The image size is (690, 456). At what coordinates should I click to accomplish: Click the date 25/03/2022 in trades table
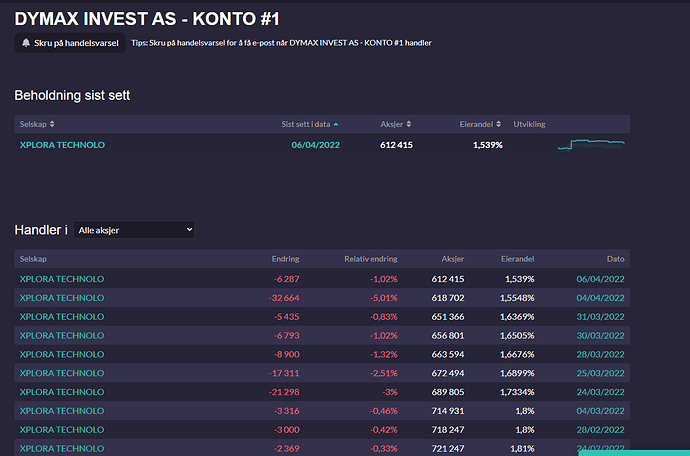click(600, 373)
